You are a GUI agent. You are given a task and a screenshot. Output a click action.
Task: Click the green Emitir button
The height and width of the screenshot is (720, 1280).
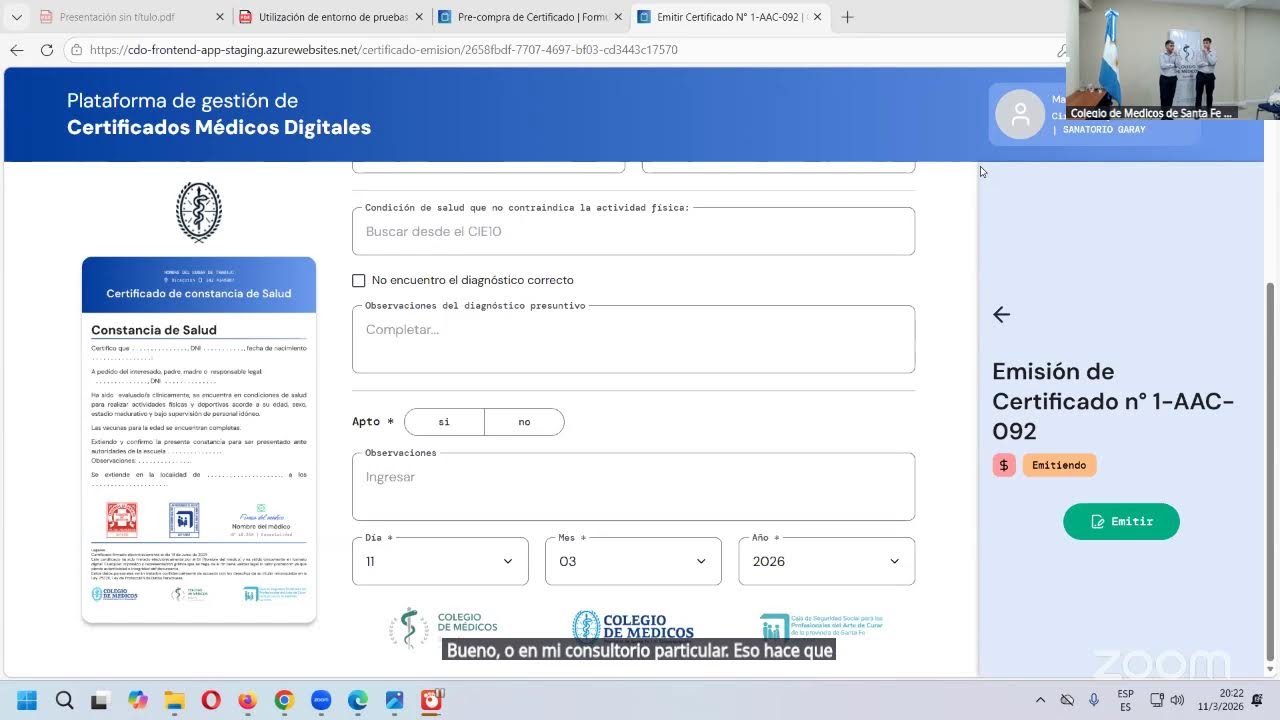coord(1121,521)
